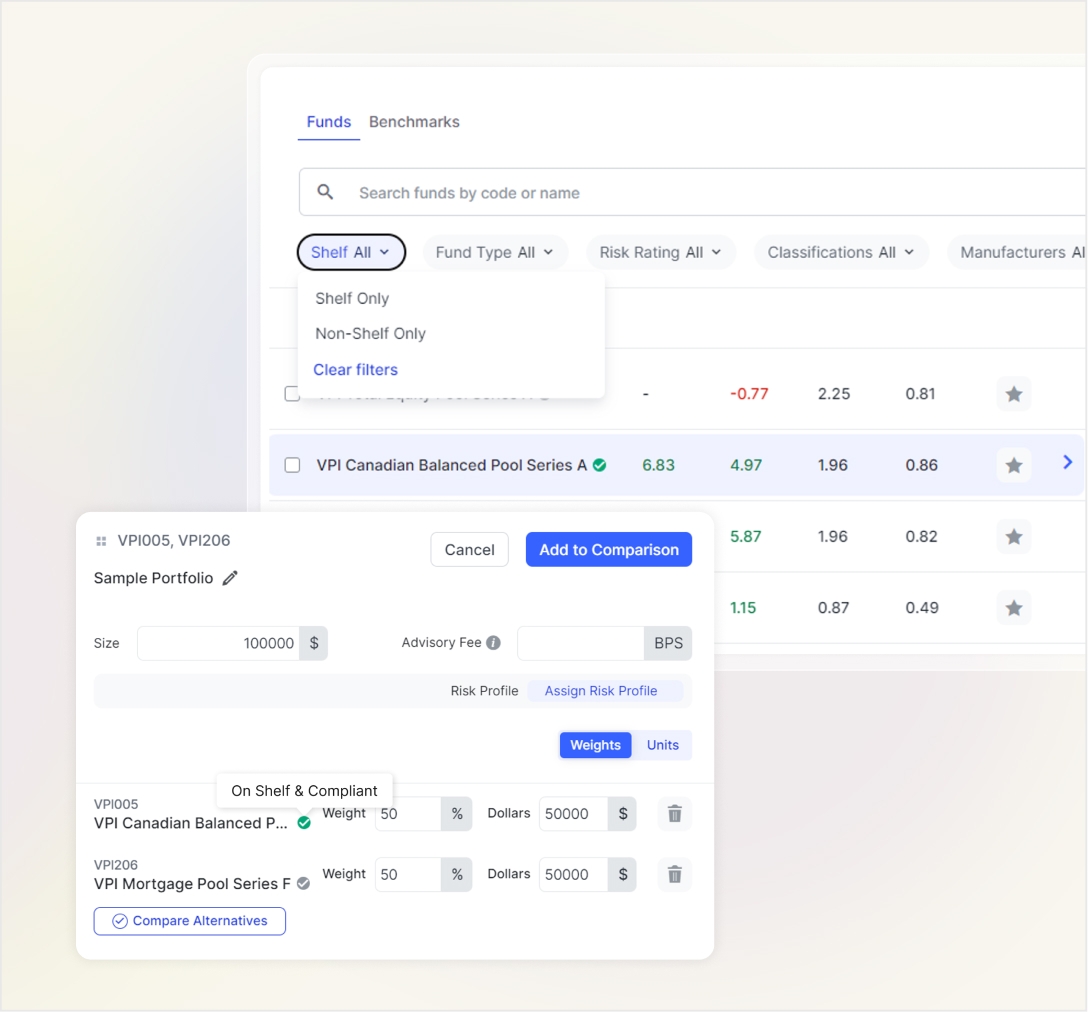The width and height of the screenshot is (1088, 1012).
Task: Star the VPI Canadian Balanced Pool Series A fund
Action: [x=1013, y=464]
